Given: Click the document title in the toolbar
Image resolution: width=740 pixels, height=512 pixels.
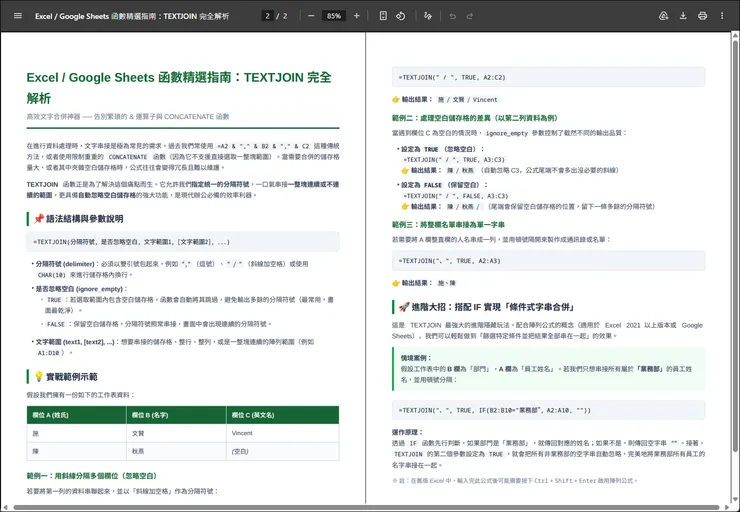Looking at the screenshot, I should pos(132,16).
